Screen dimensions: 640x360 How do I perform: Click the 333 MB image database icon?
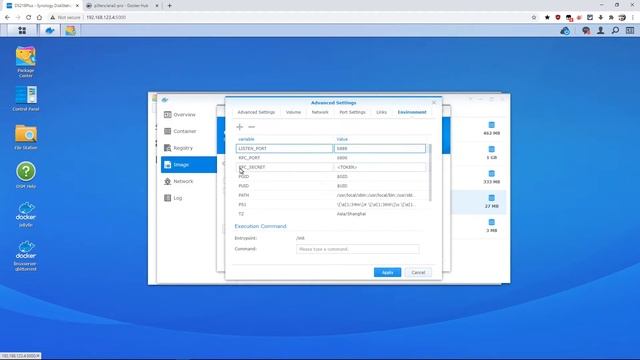[491, 173]
